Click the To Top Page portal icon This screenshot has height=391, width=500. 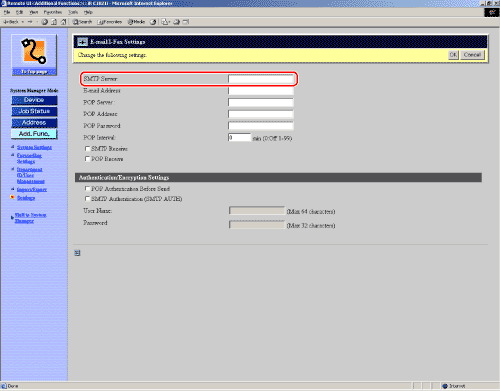tap(34, 55)
